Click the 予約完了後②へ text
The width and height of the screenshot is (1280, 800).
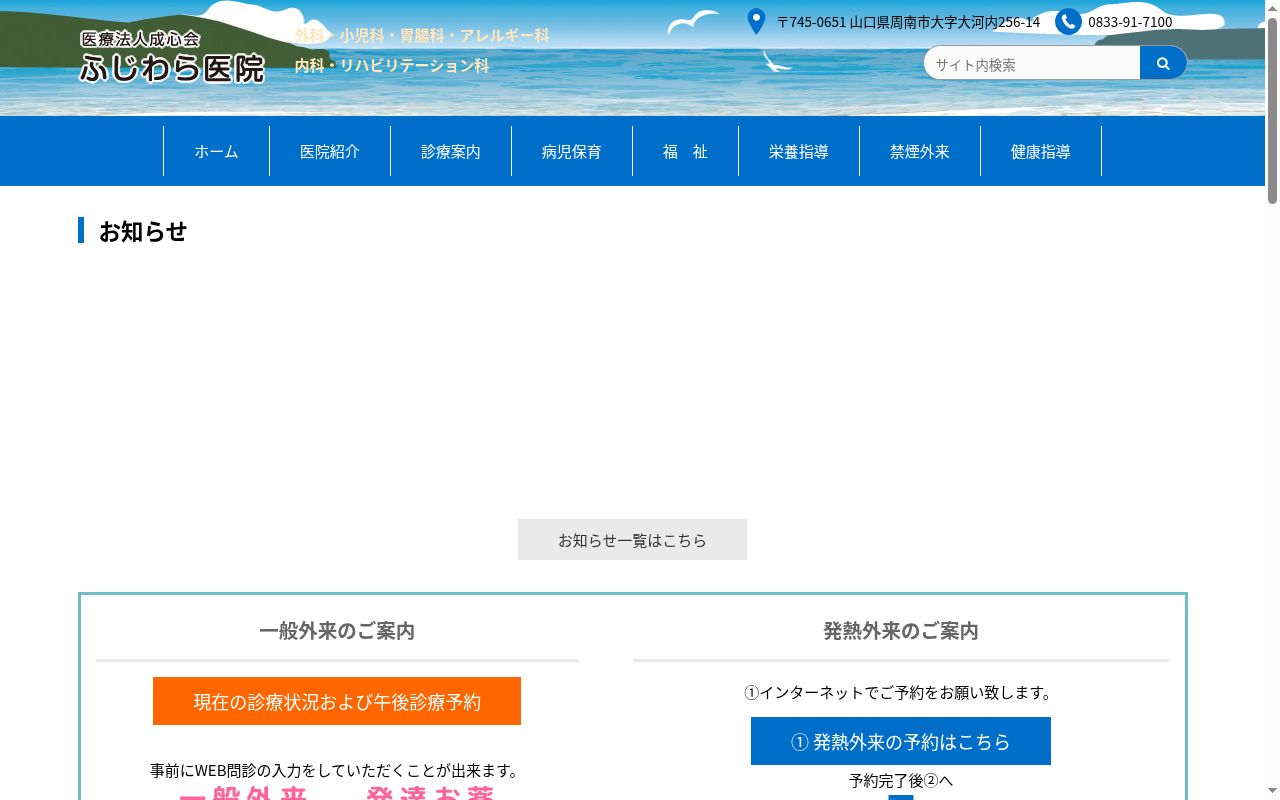click(901, 781)
